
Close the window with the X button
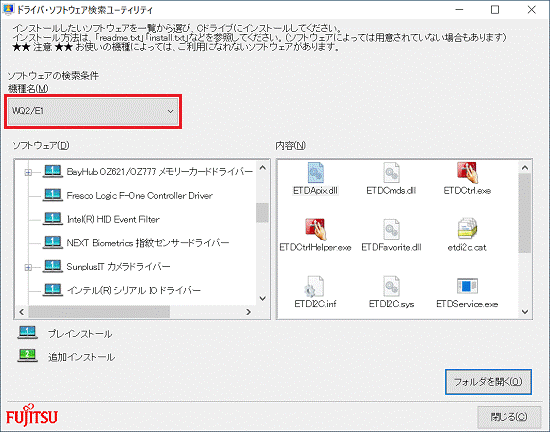[x=532, y=9]
